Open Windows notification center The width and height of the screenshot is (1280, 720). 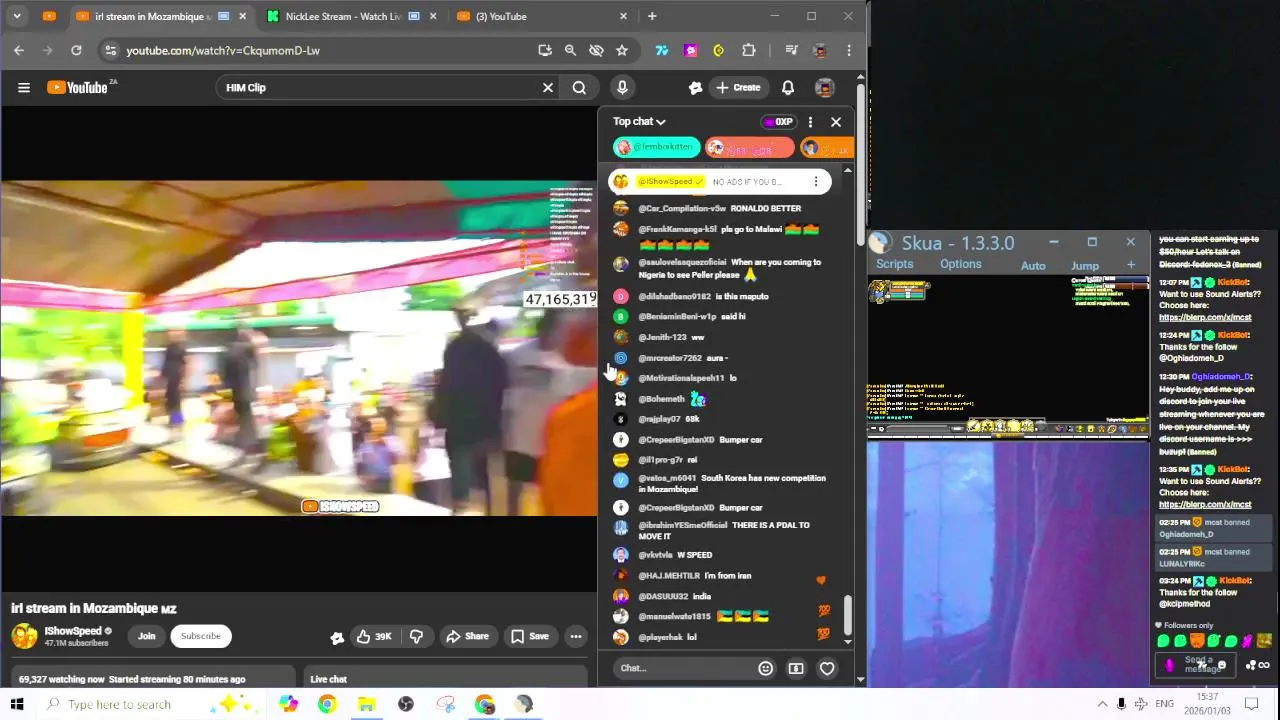[1249, 704]
